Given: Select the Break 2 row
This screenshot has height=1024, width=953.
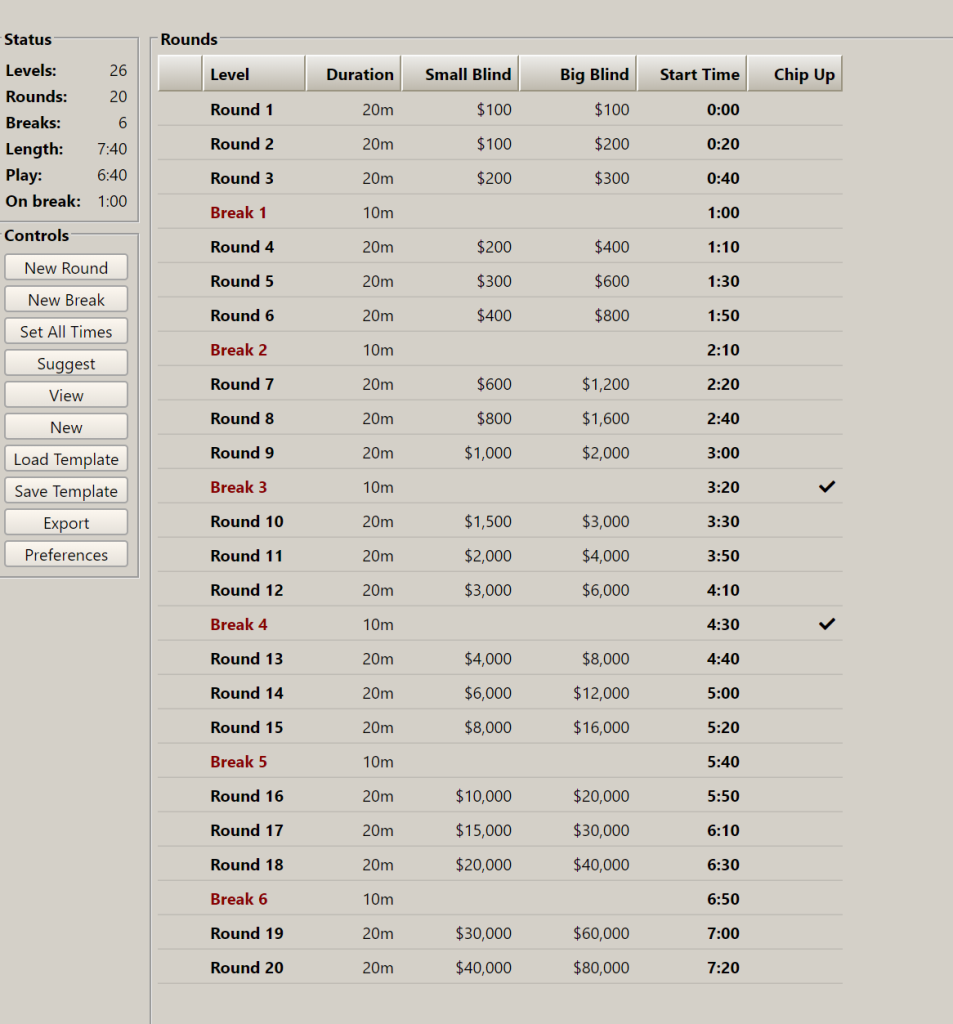Looking at the screenshot, I should coord(500,349).
